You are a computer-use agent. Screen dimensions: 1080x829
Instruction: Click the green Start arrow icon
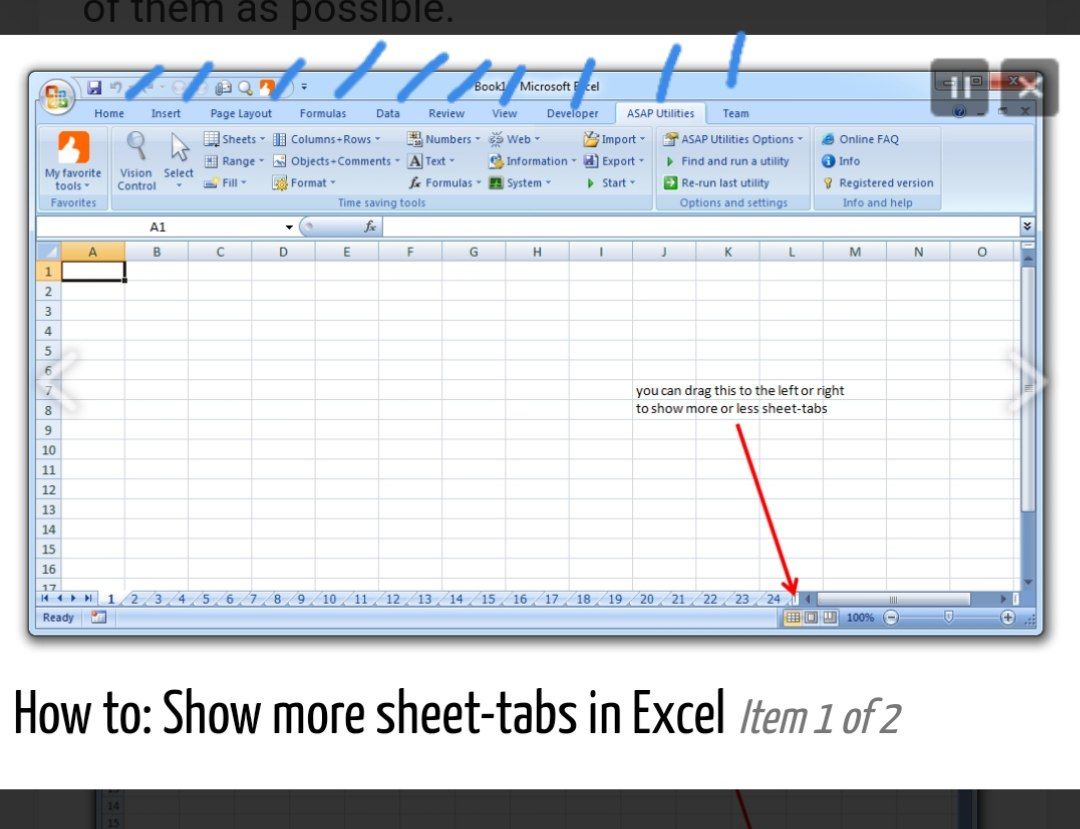pyautogui.click(x=590, y=183)
